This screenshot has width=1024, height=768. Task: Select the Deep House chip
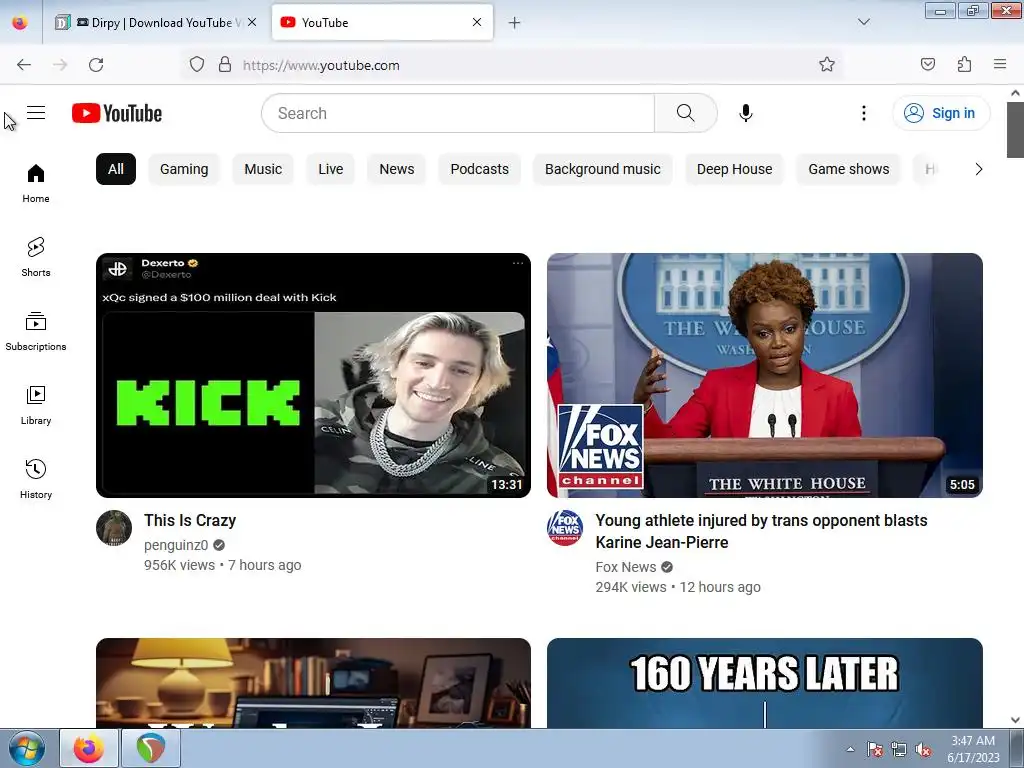(x=734, y=169)
